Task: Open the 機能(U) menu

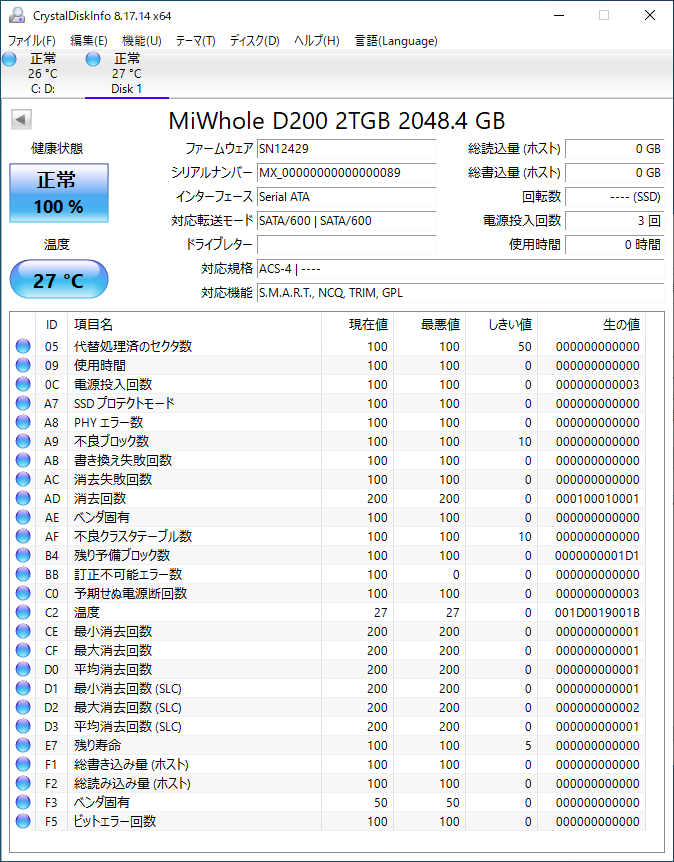Action: pyautogui.click(x=141, y=41)
